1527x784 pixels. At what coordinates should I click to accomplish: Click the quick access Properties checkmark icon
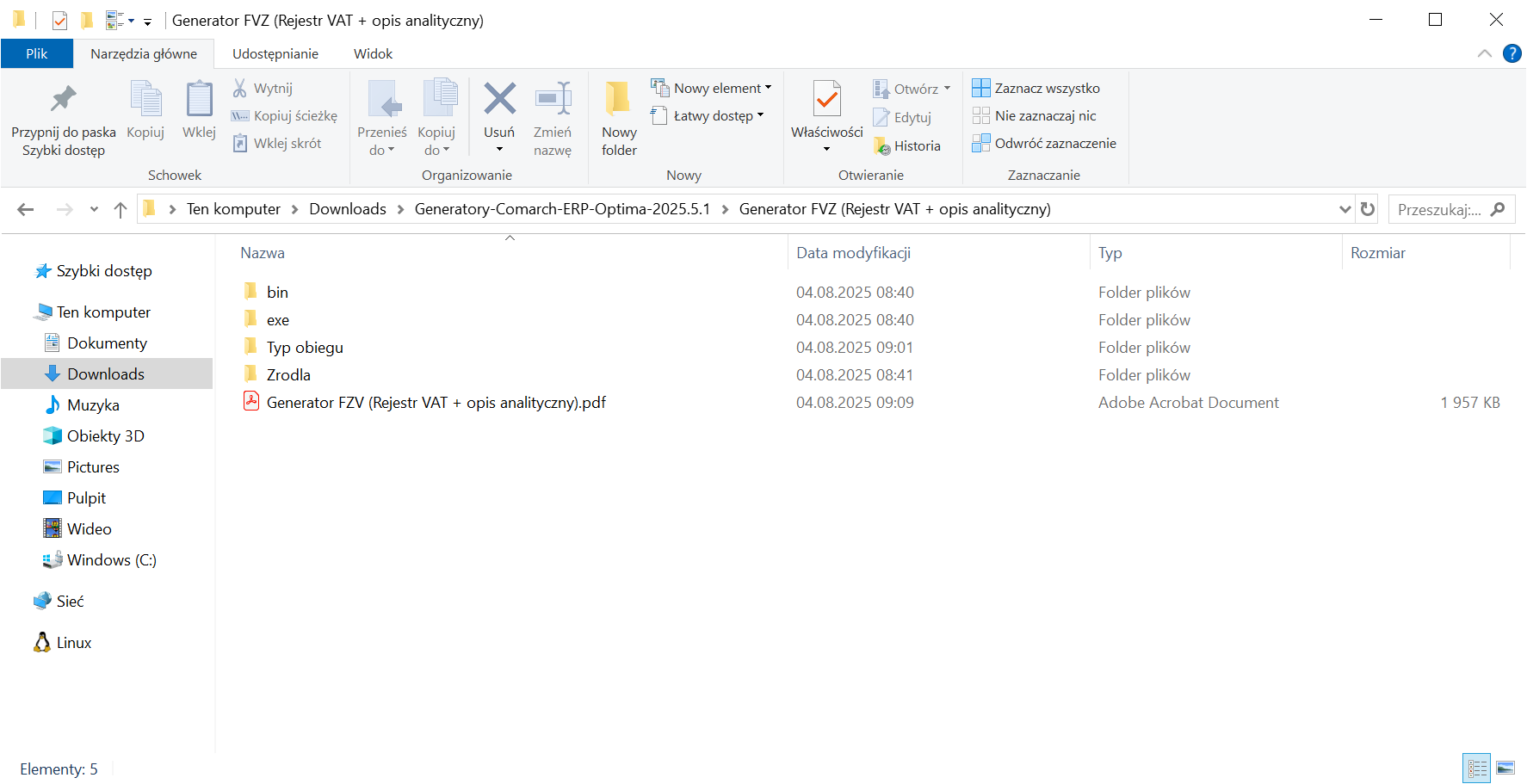point(59,20)
